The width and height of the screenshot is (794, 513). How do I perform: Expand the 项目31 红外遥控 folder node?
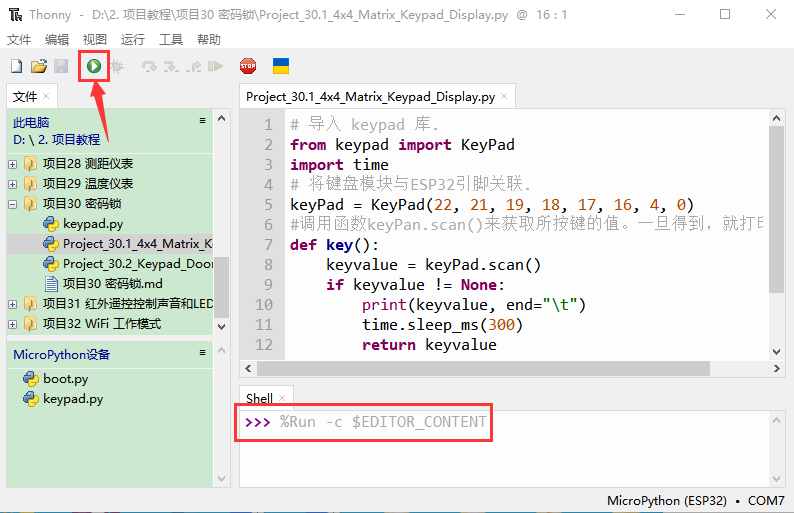[x=13, y=304]
